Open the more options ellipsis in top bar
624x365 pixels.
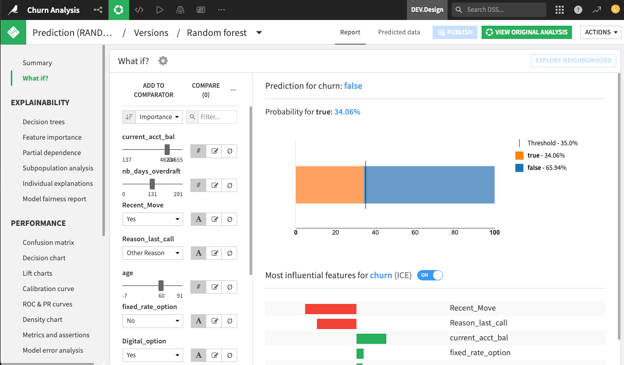(x=221, y=10)
